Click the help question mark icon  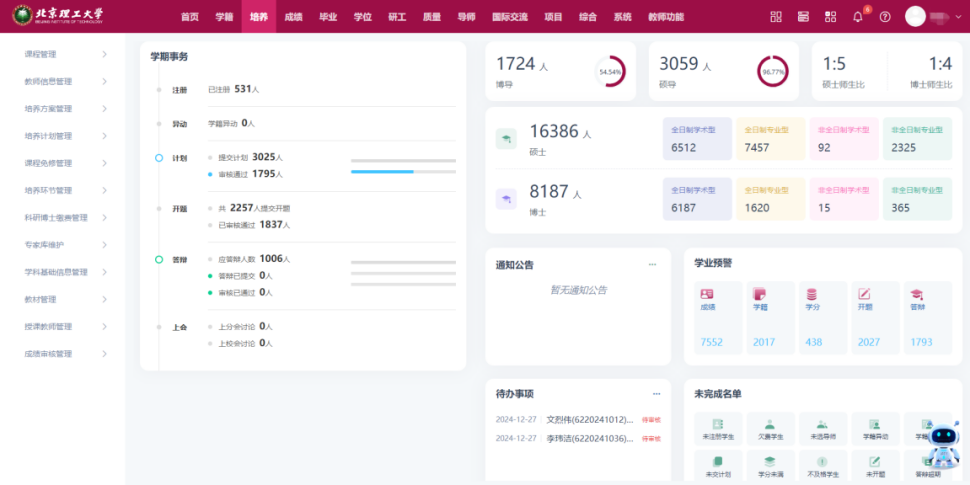click(x=885, y=17)
